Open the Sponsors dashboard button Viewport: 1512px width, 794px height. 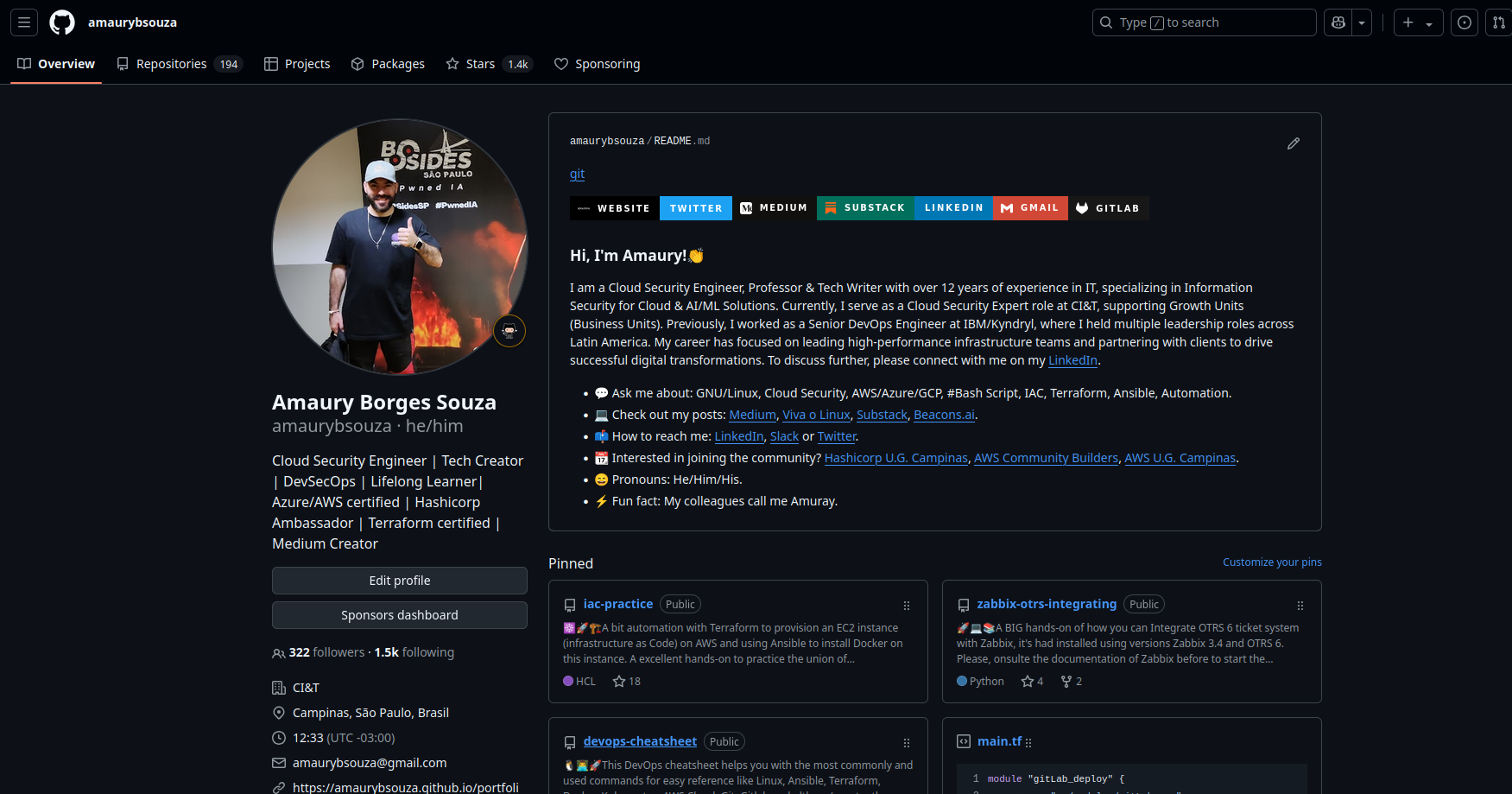click(400, 615)
